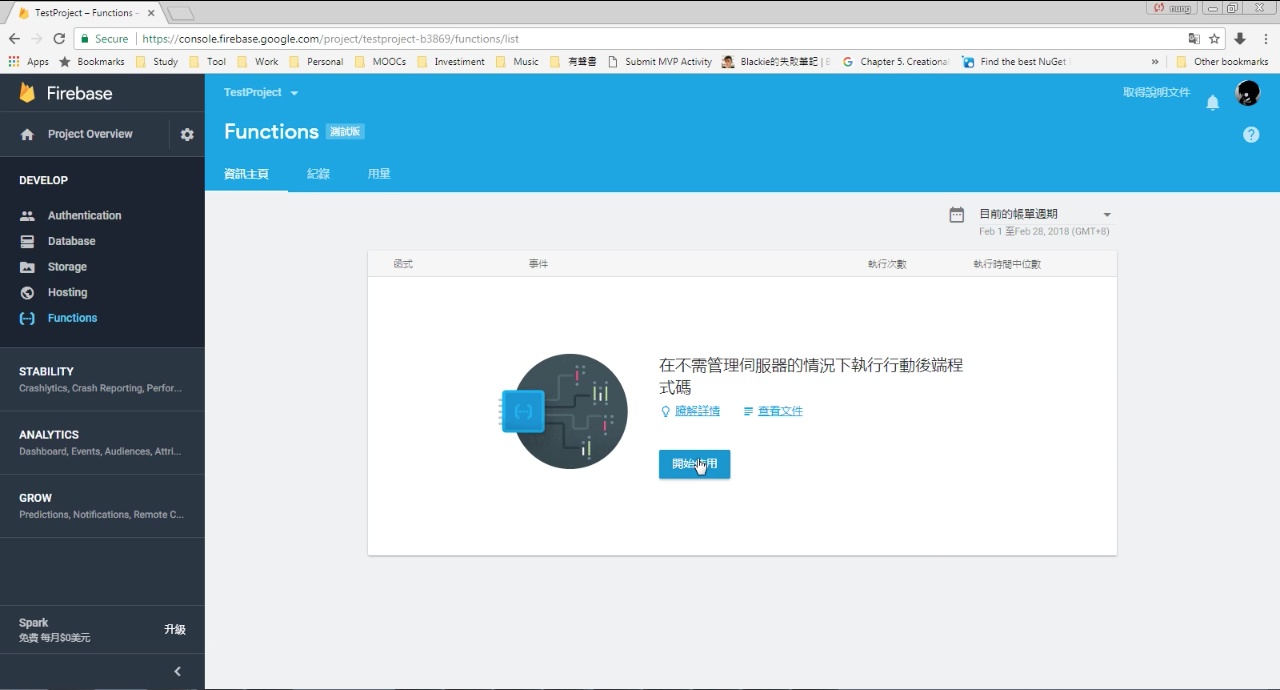This screenshot has height=690, width=1280.
Task: Click the address bar URL
Action: click(330, 39)
